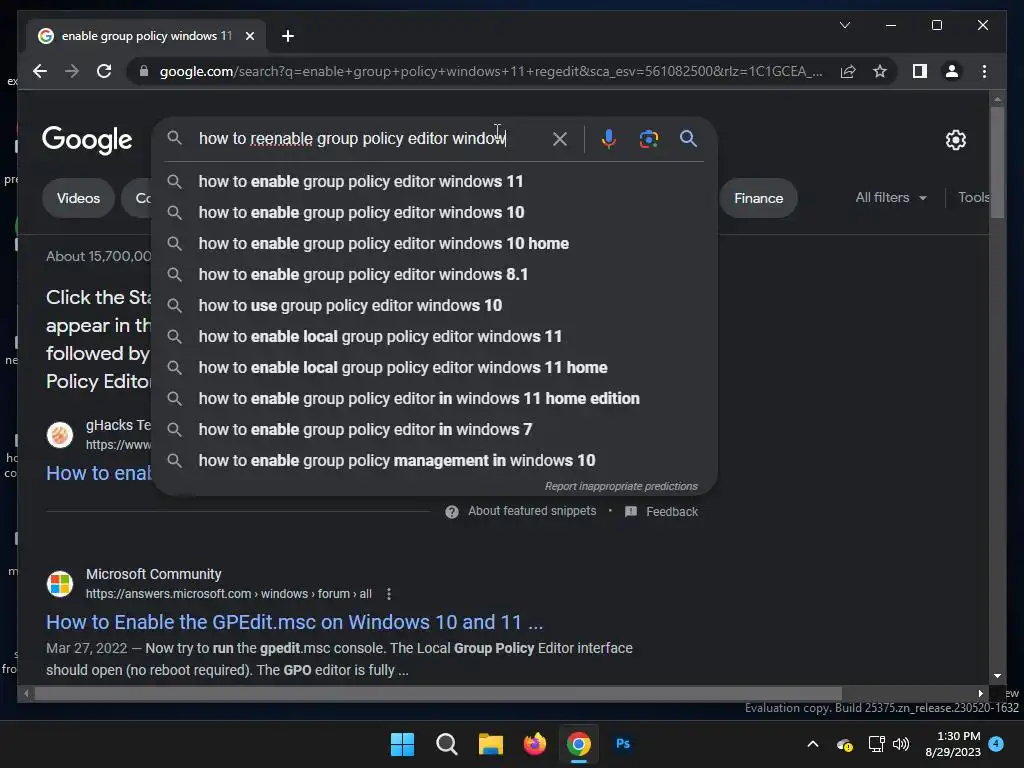Open 'About featured snippets' help

[x=521, y=511]
